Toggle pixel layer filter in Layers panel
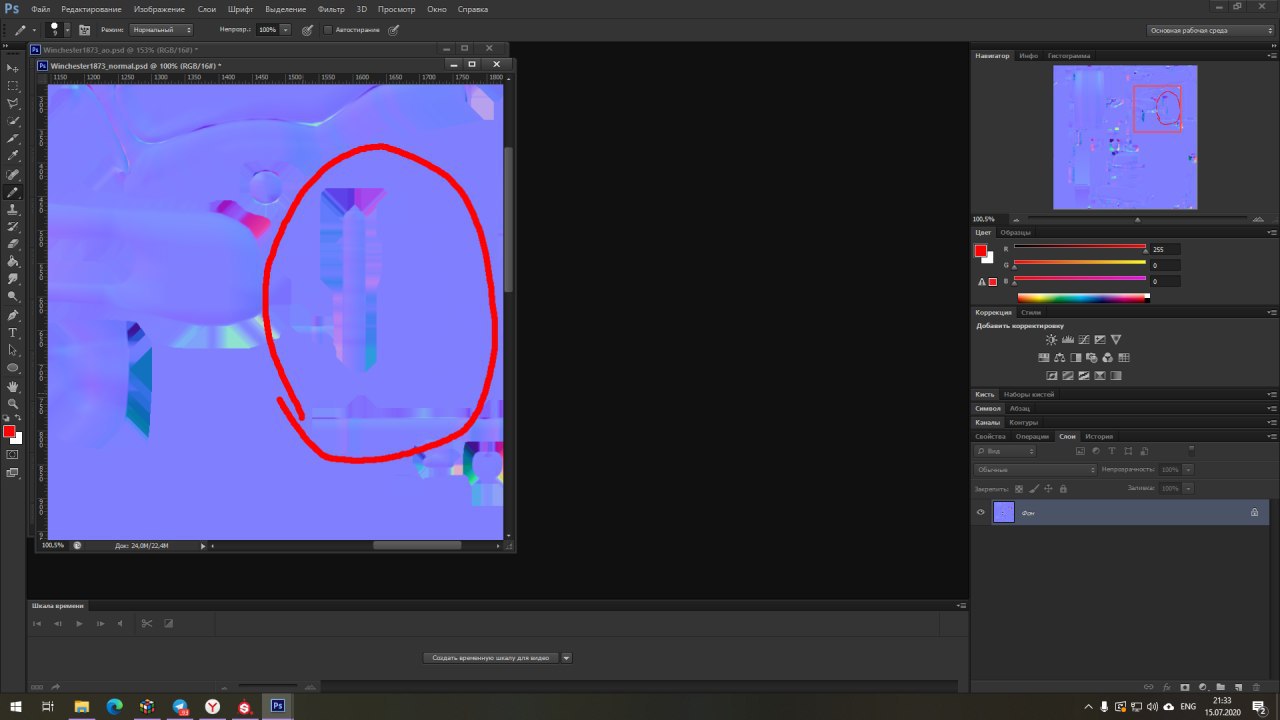This screenshot has width=1280, height=720. point(1080,451)
